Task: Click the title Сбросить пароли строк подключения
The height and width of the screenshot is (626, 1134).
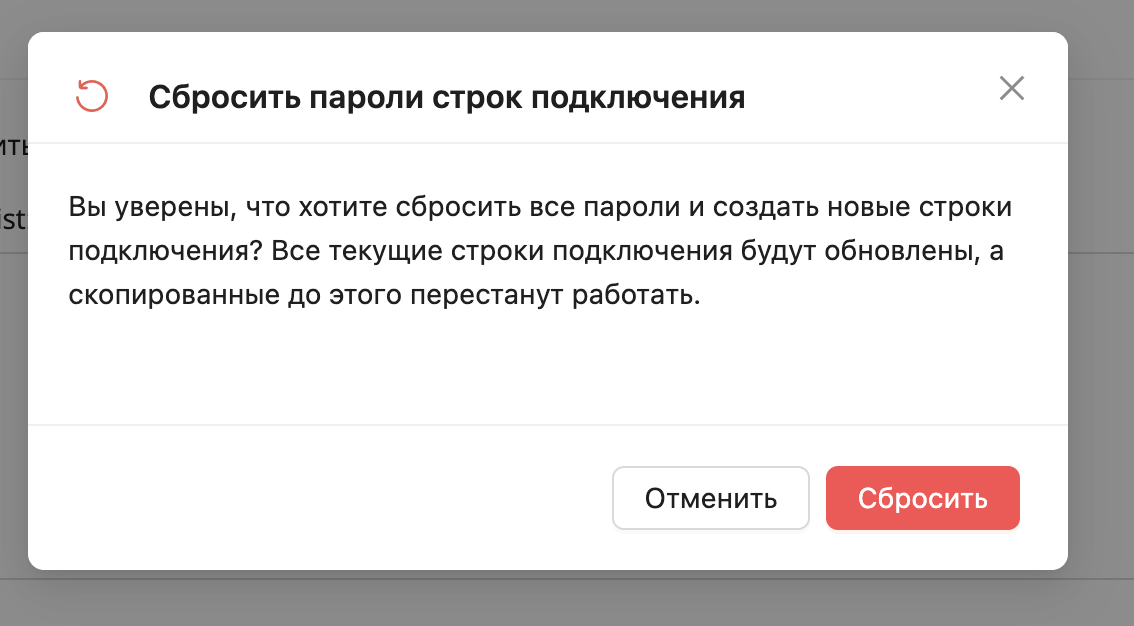Action: click(446, 98)
